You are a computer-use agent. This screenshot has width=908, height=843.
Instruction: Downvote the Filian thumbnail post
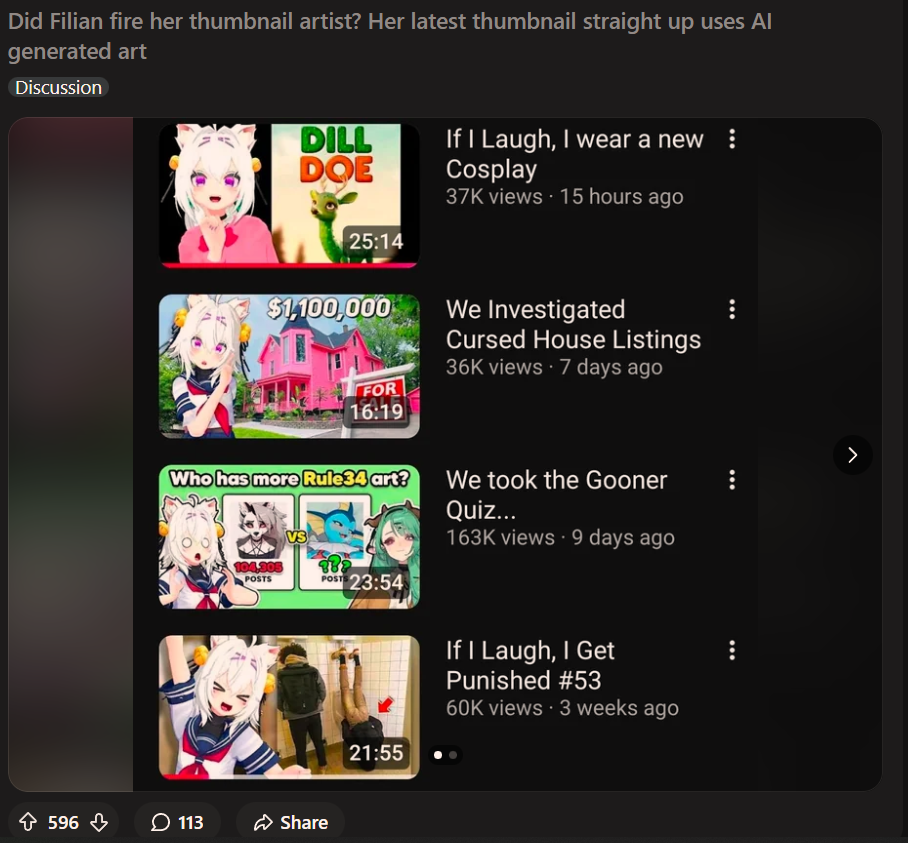click(x=99, y=822)
